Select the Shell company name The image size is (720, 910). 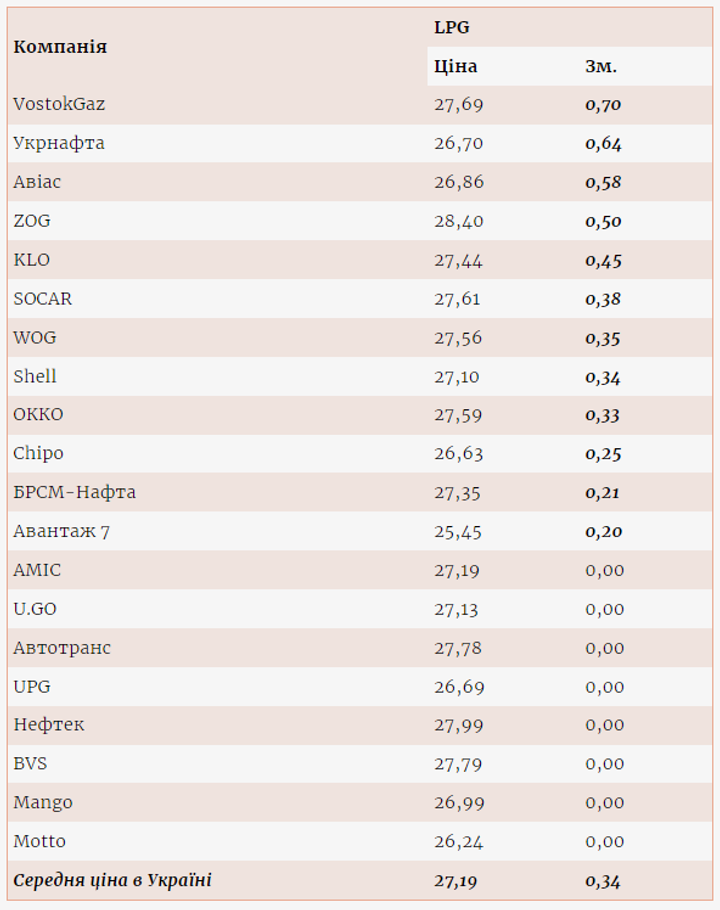coord(35,377)
